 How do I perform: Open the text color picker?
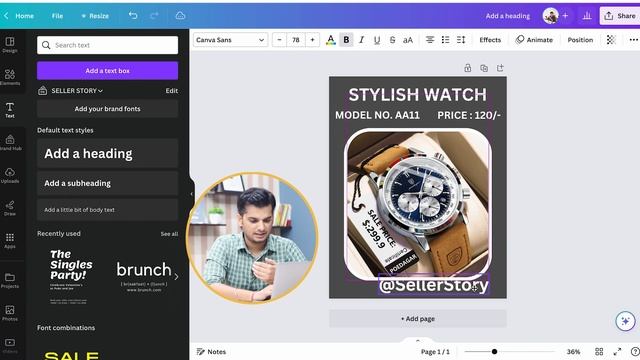pos(331,40)
